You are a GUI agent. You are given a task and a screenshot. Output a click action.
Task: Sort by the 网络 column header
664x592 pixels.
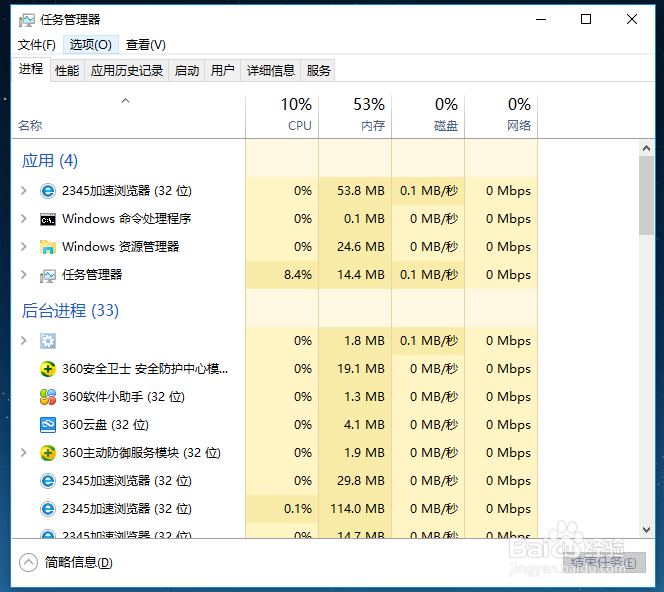click(x=501, y=115)
